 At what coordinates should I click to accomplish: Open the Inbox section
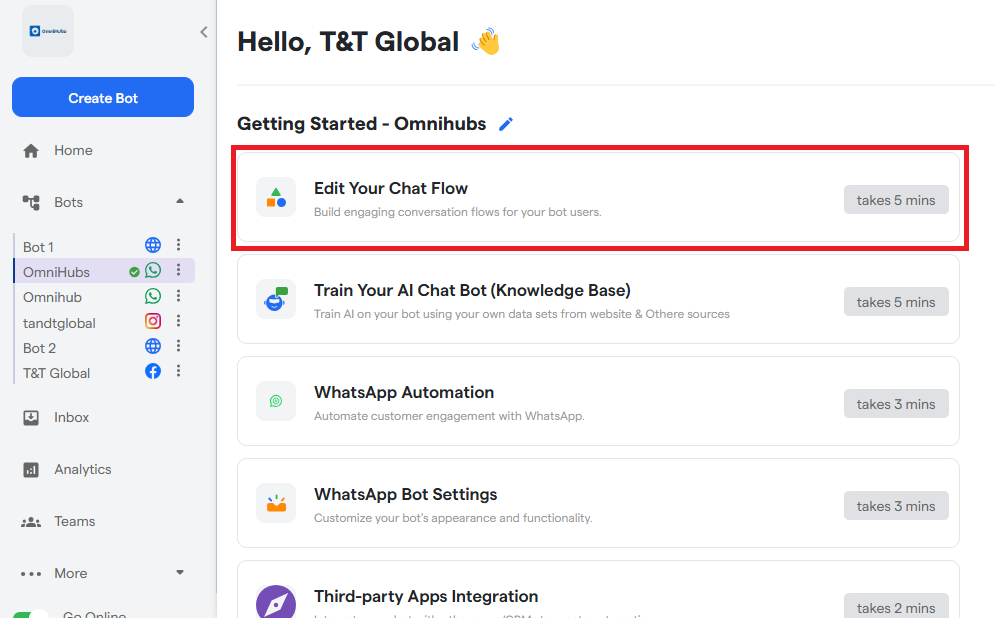pyautogui.click(x=71, y=417)
